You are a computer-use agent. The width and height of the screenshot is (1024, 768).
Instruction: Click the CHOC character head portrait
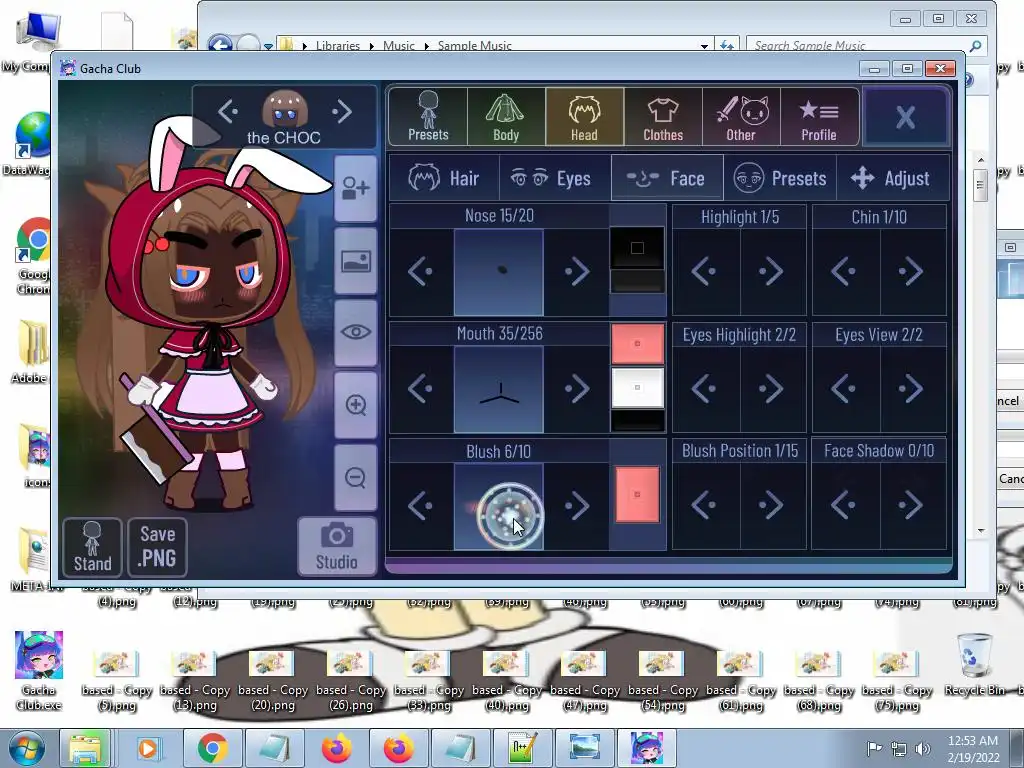tap(284, 109)
